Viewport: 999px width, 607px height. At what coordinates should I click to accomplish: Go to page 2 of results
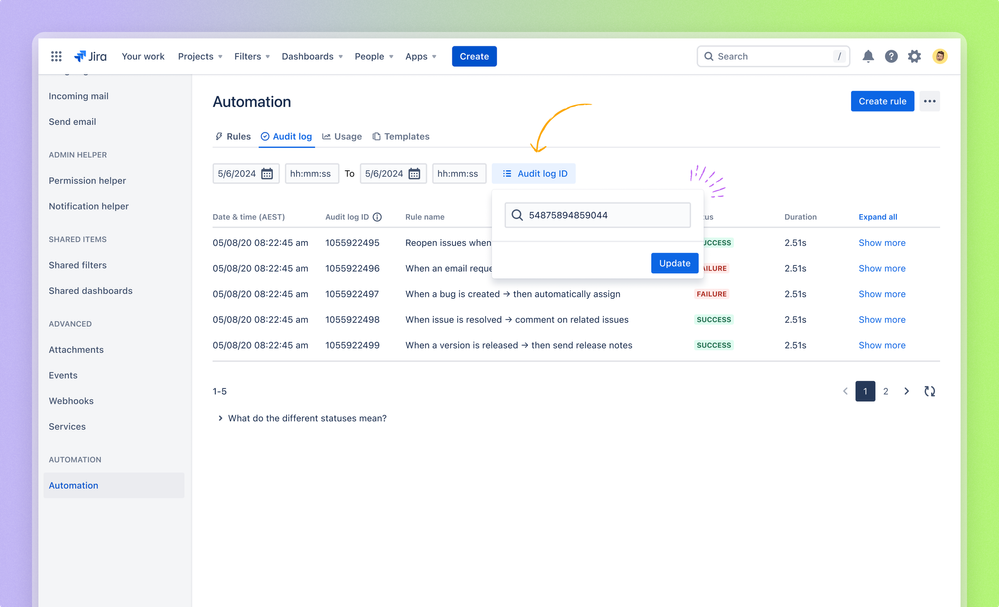(886, 391)
